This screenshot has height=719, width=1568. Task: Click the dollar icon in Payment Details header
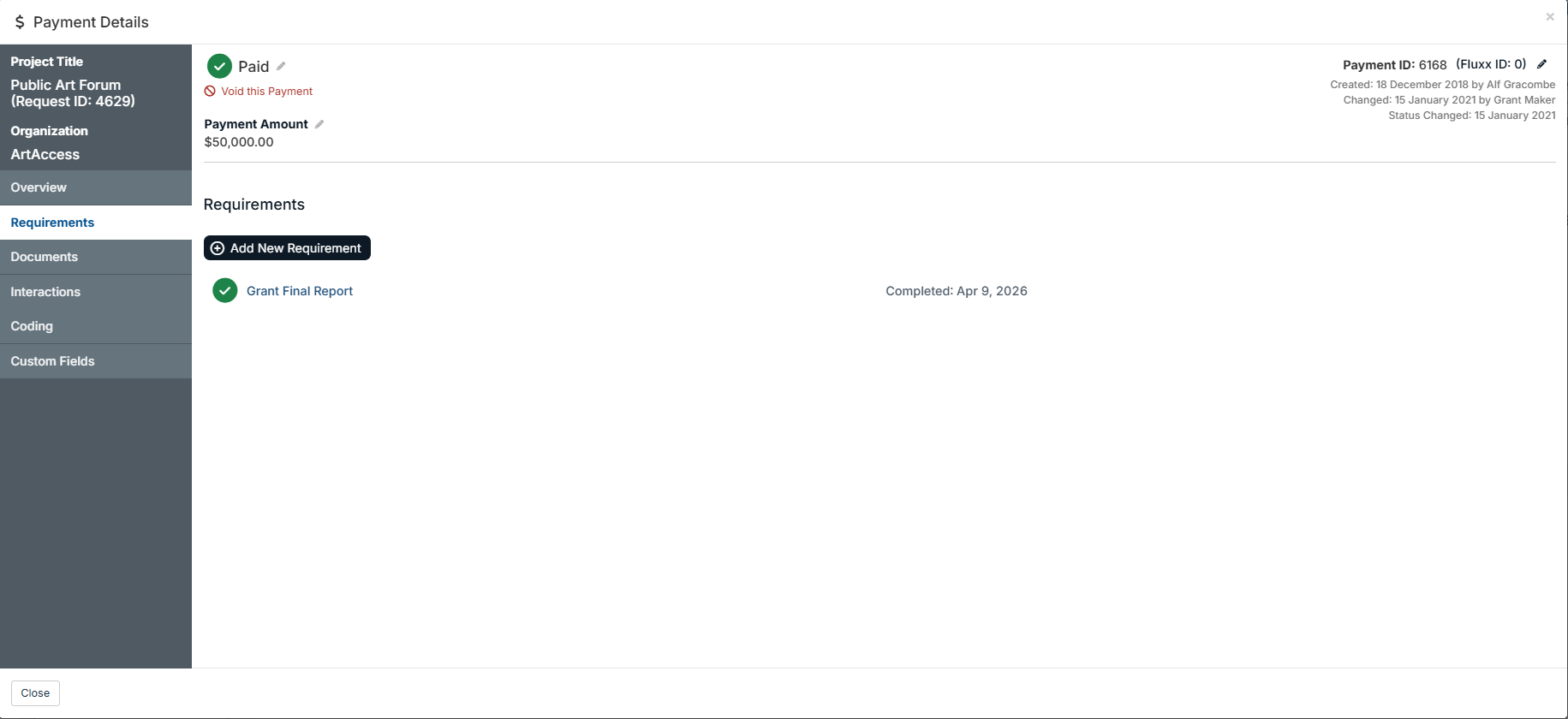point(20,22)
